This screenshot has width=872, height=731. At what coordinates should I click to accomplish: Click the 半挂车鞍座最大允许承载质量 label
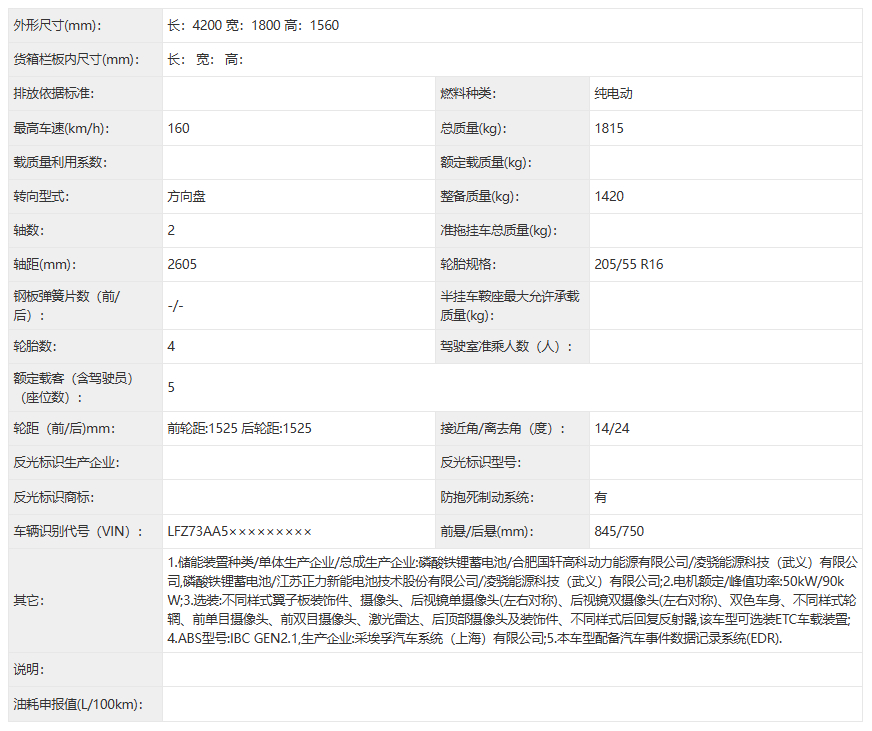[x=510, y=305]
